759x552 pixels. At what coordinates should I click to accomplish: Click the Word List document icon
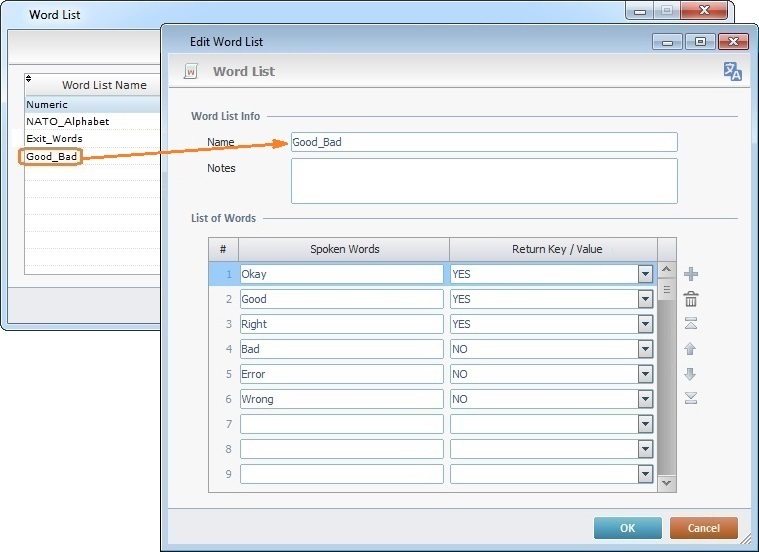point(191,72)
